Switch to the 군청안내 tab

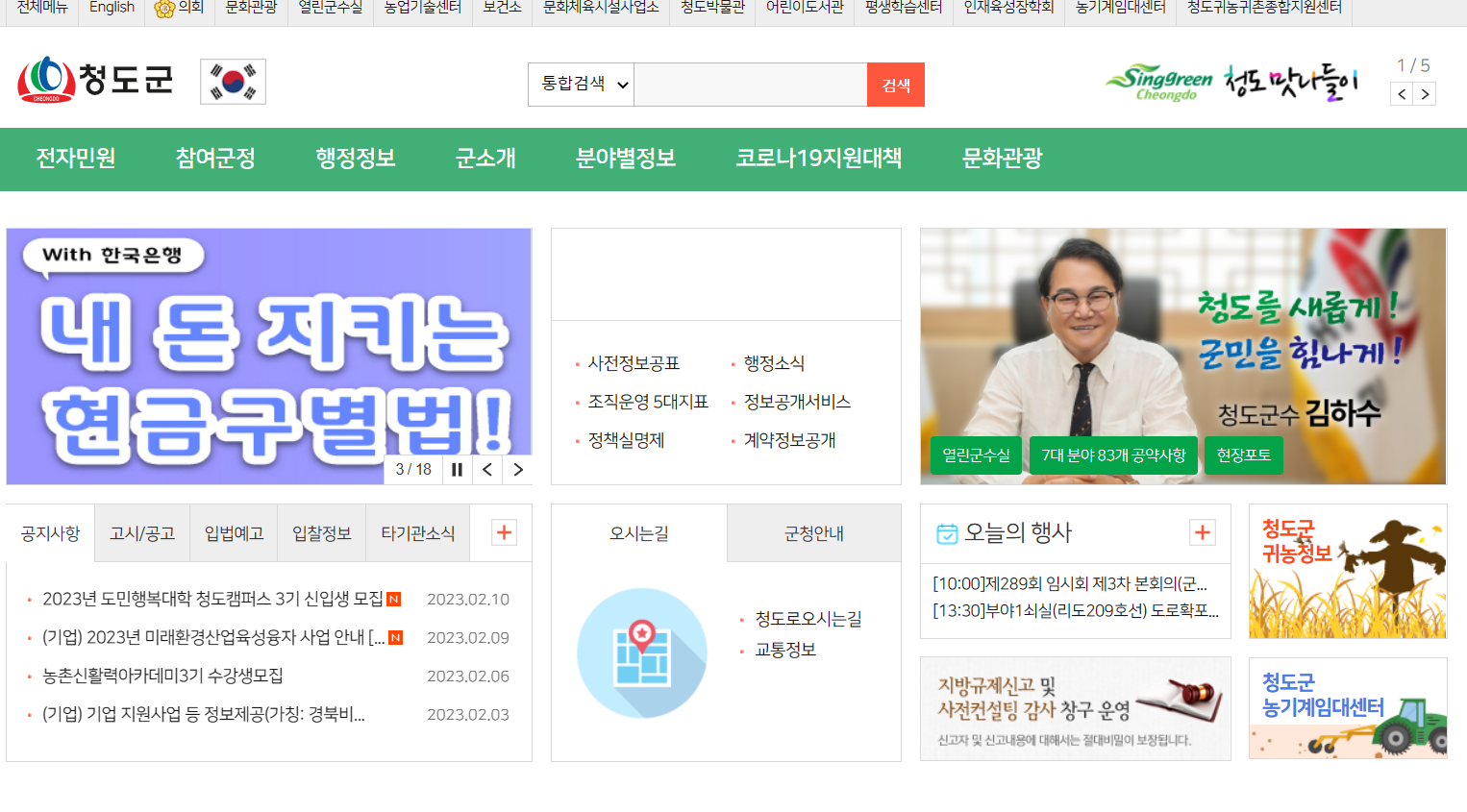click(813, 532)
